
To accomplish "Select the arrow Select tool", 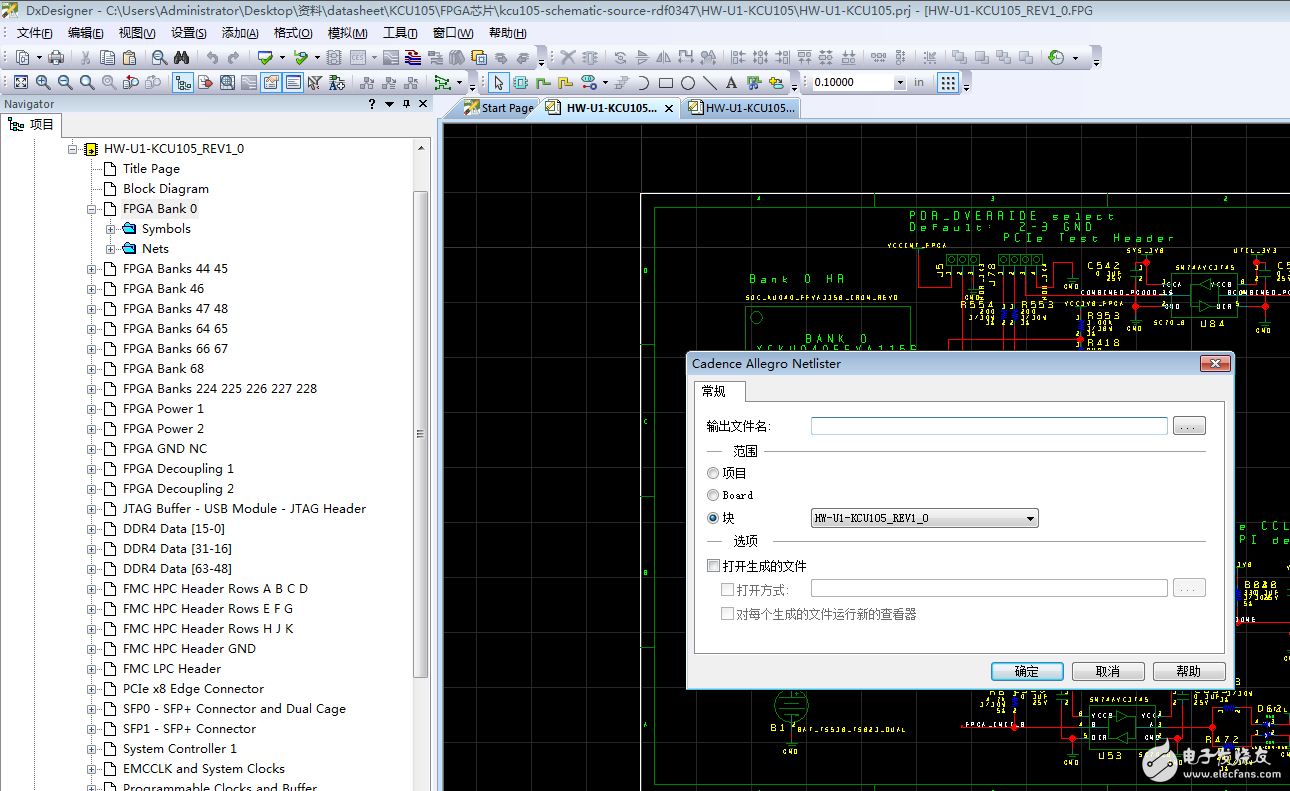I will [498, 82].
